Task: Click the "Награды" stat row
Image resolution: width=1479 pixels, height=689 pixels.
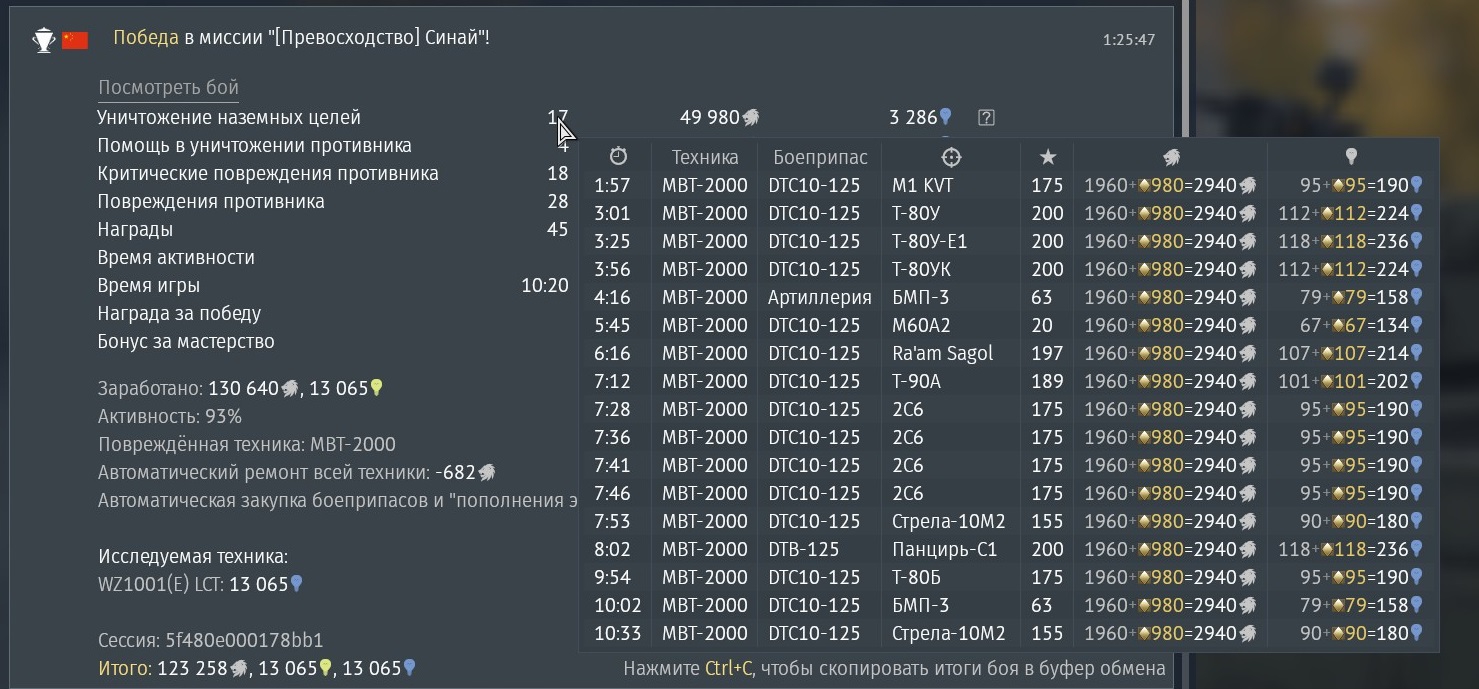Action: [x=135, y=229]
